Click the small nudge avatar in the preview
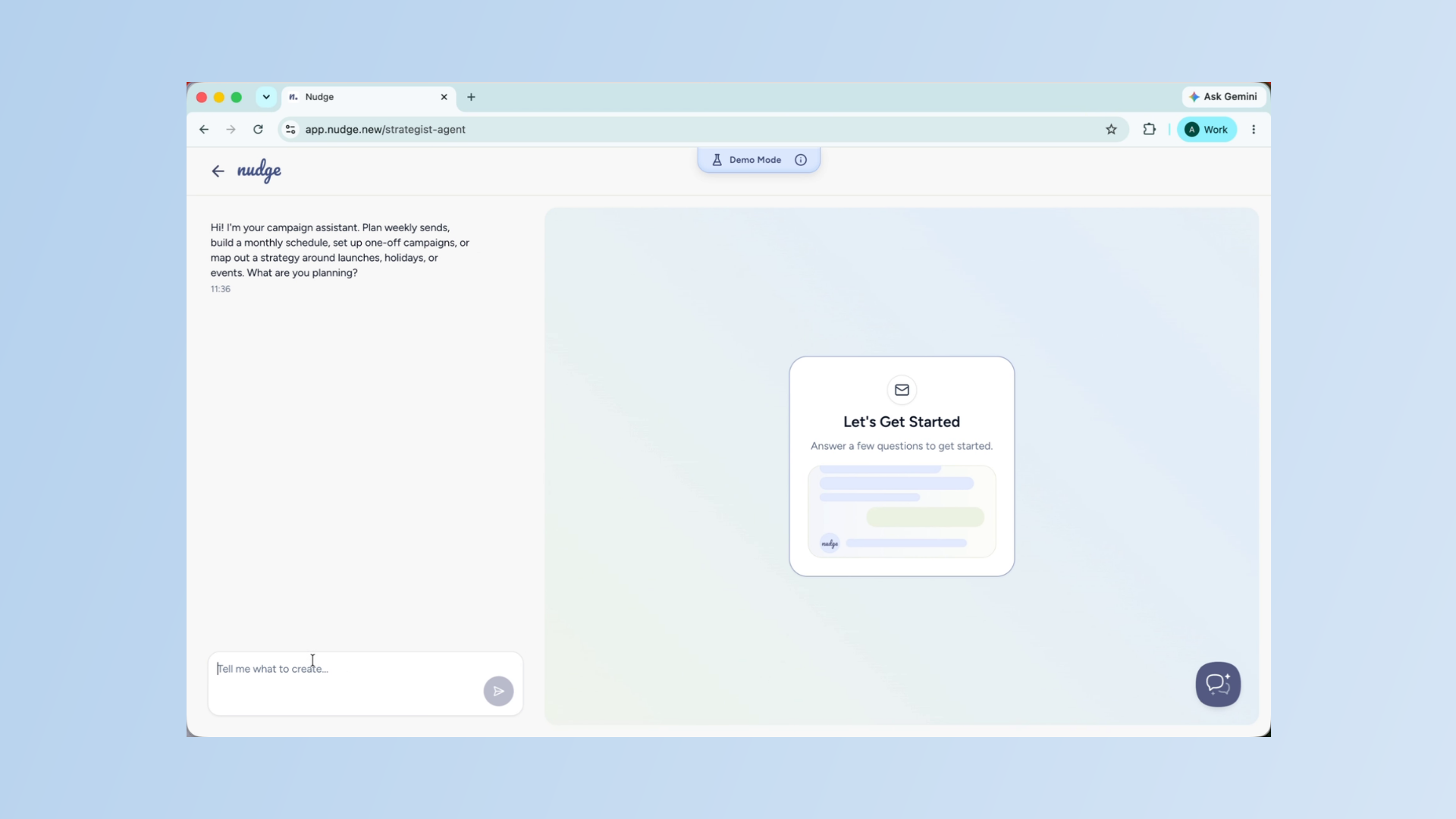The width and height of the screenshot is (1456, 819). click(830, 543)
